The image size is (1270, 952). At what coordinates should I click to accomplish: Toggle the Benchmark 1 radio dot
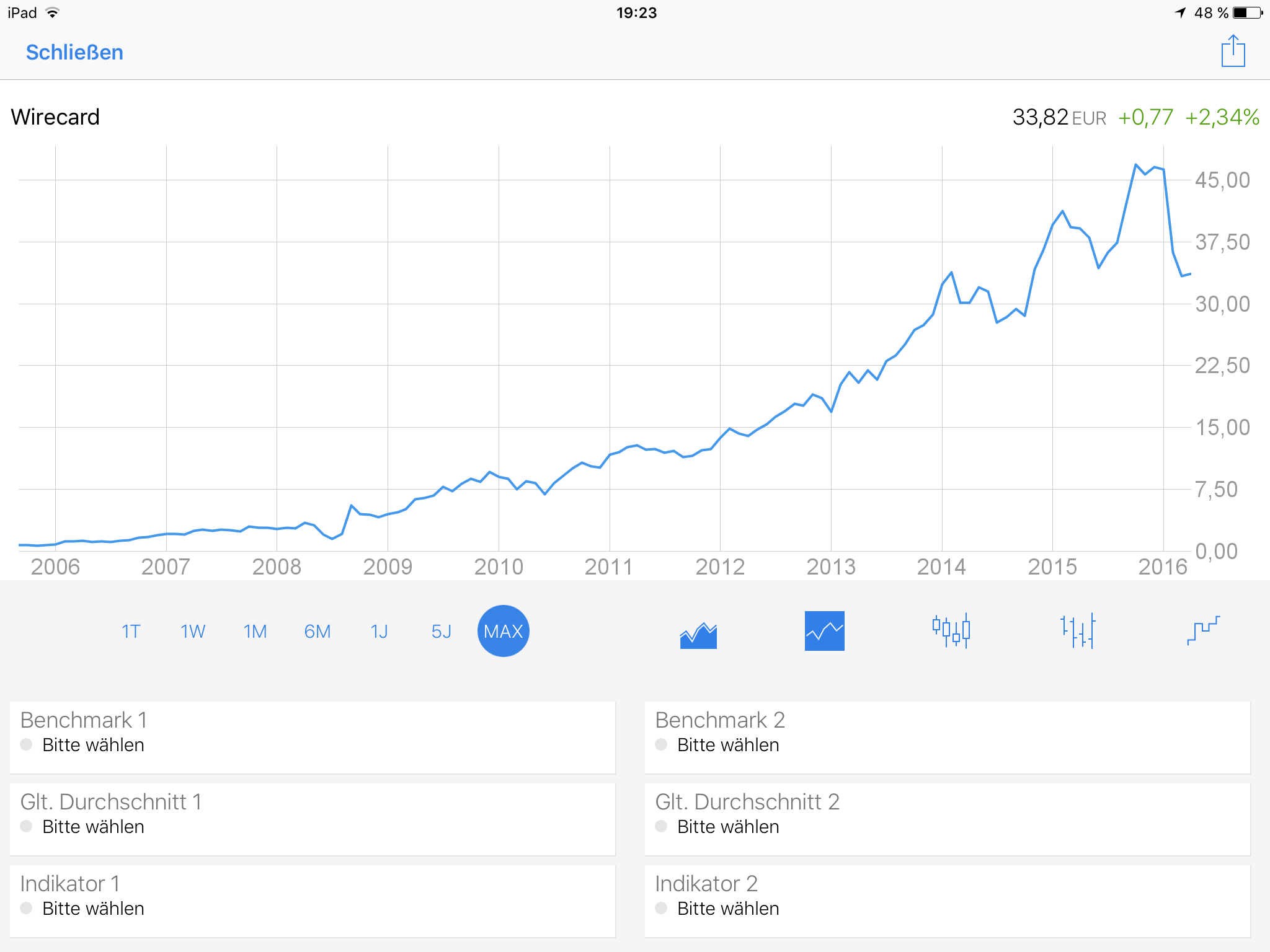pyautogui.click(x=26, y=744)
